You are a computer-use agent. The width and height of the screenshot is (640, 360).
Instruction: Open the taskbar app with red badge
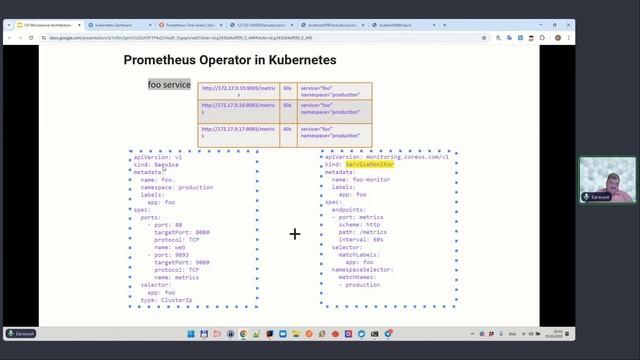tap(388, 333)
